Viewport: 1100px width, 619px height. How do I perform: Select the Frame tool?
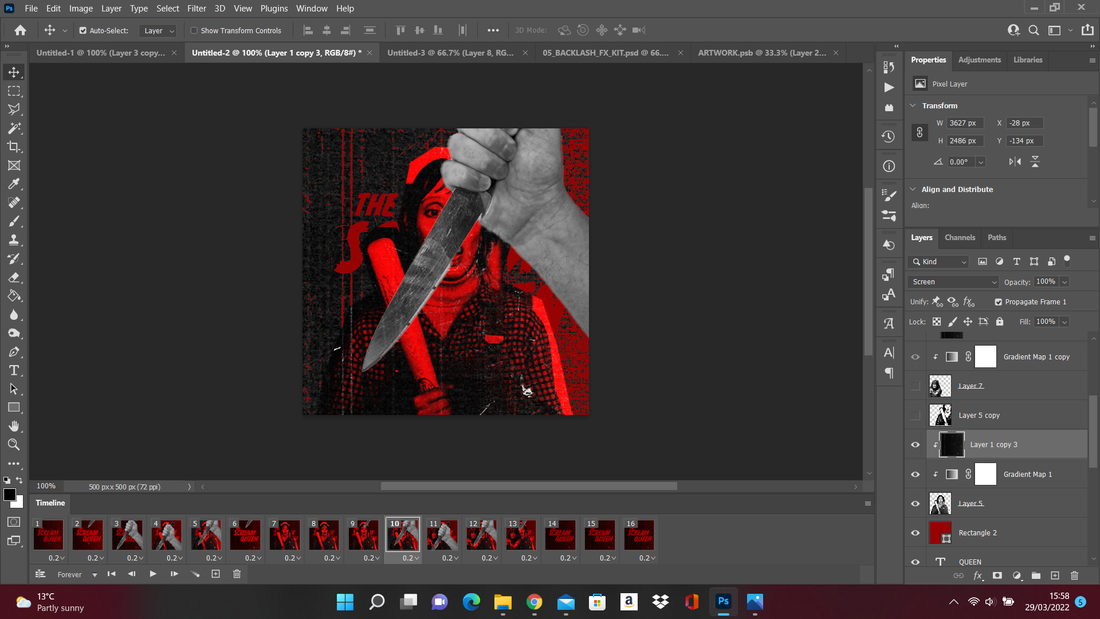pos(14,166)
